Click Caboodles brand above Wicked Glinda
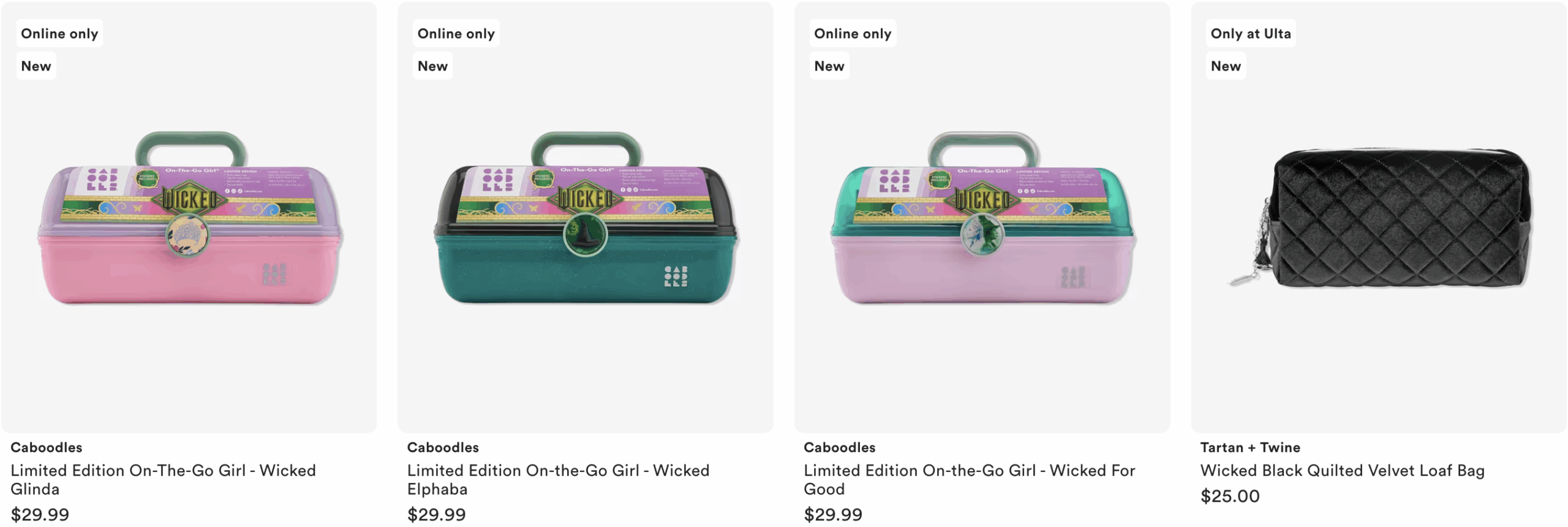Image resolution: width=1568 pixels, height=527 pixels. coord(47,447)
